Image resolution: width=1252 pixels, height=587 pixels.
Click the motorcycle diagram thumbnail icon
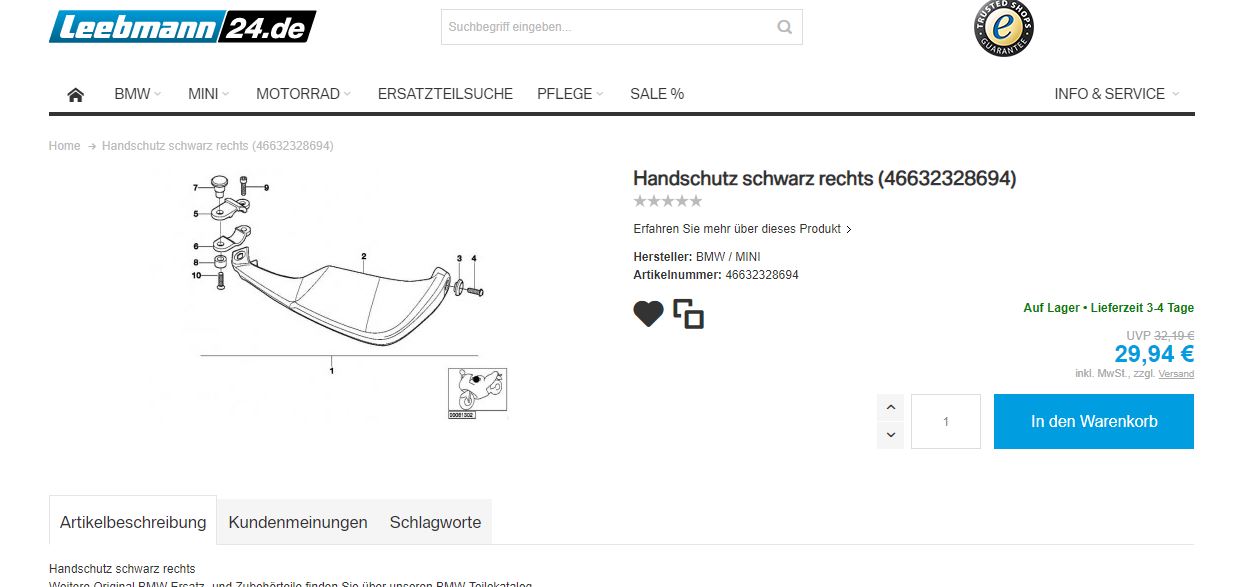point(477,393)
